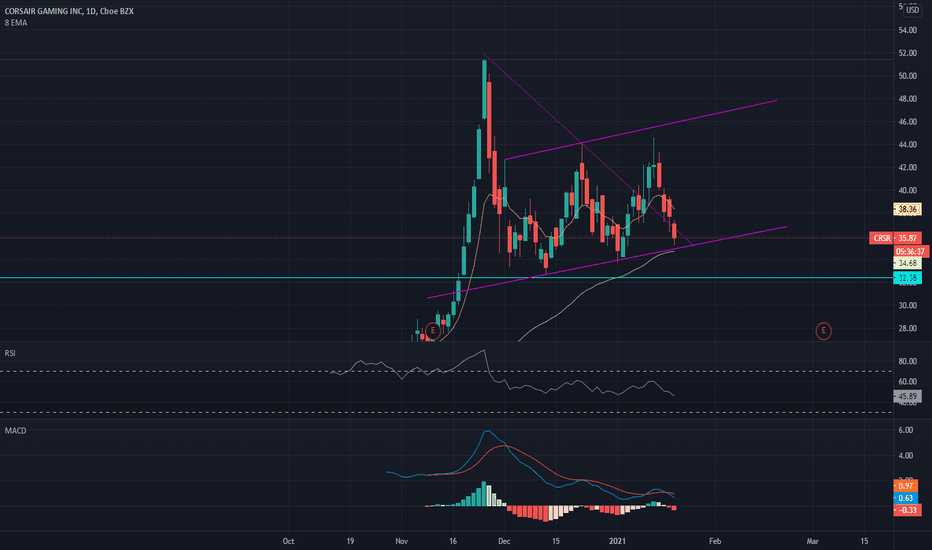
Task: Click the 45.89 RSI value label
Action: pyautogui.click(x=907, y=396)
